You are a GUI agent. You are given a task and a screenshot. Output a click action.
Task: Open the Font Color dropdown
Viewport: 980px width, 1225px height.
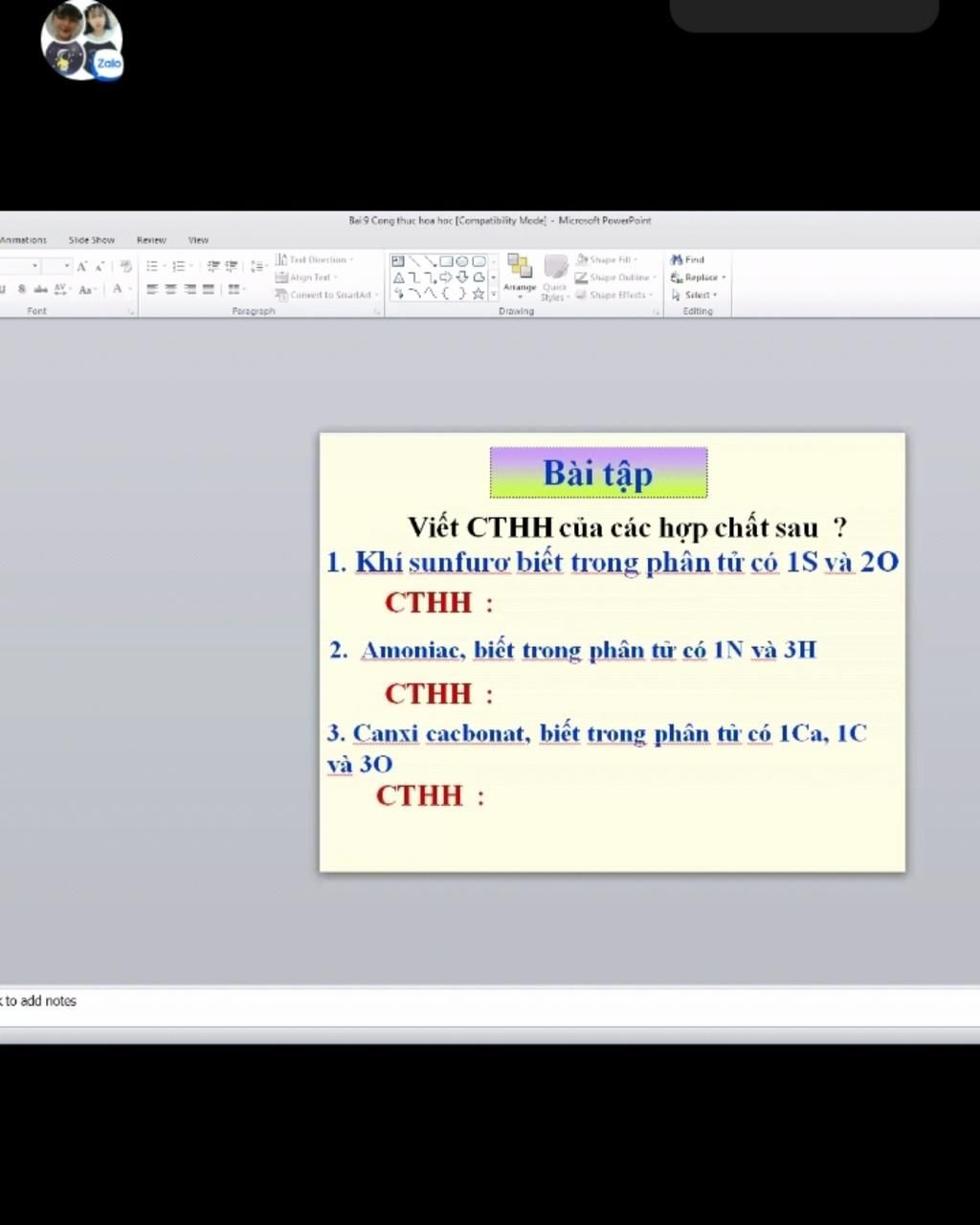(120, 288)
